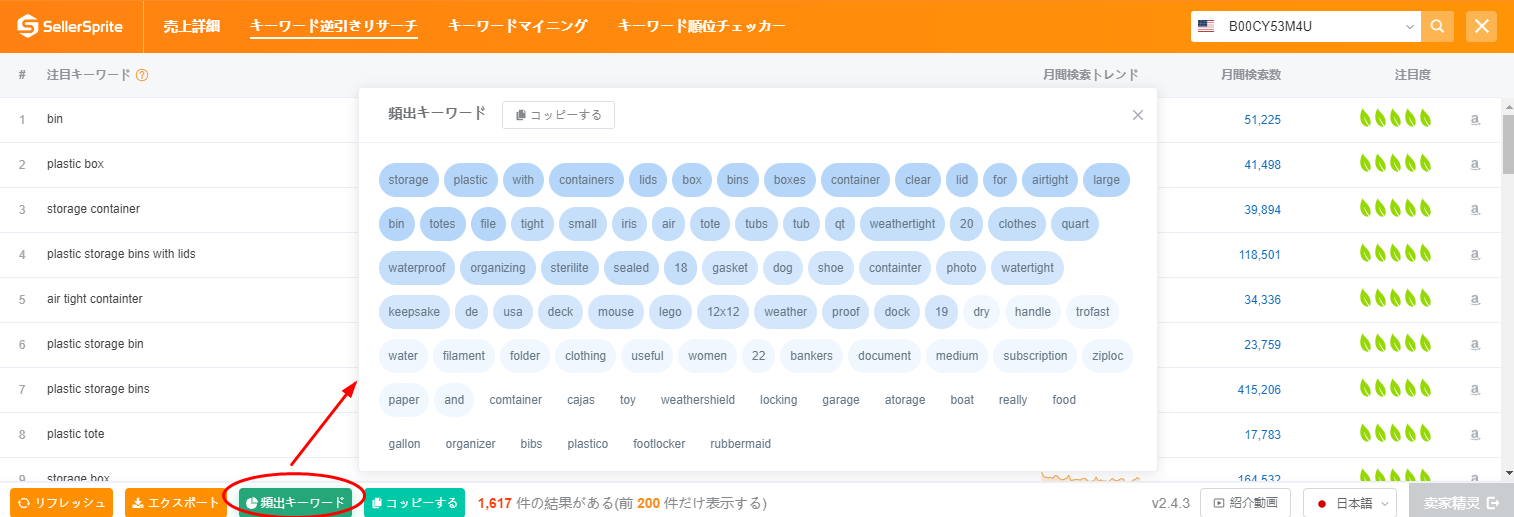Select the 'waterproof' keyword tag
The height and width of the screenshot is (517, 1514).
pyautogui.click(x=417, y=268)
